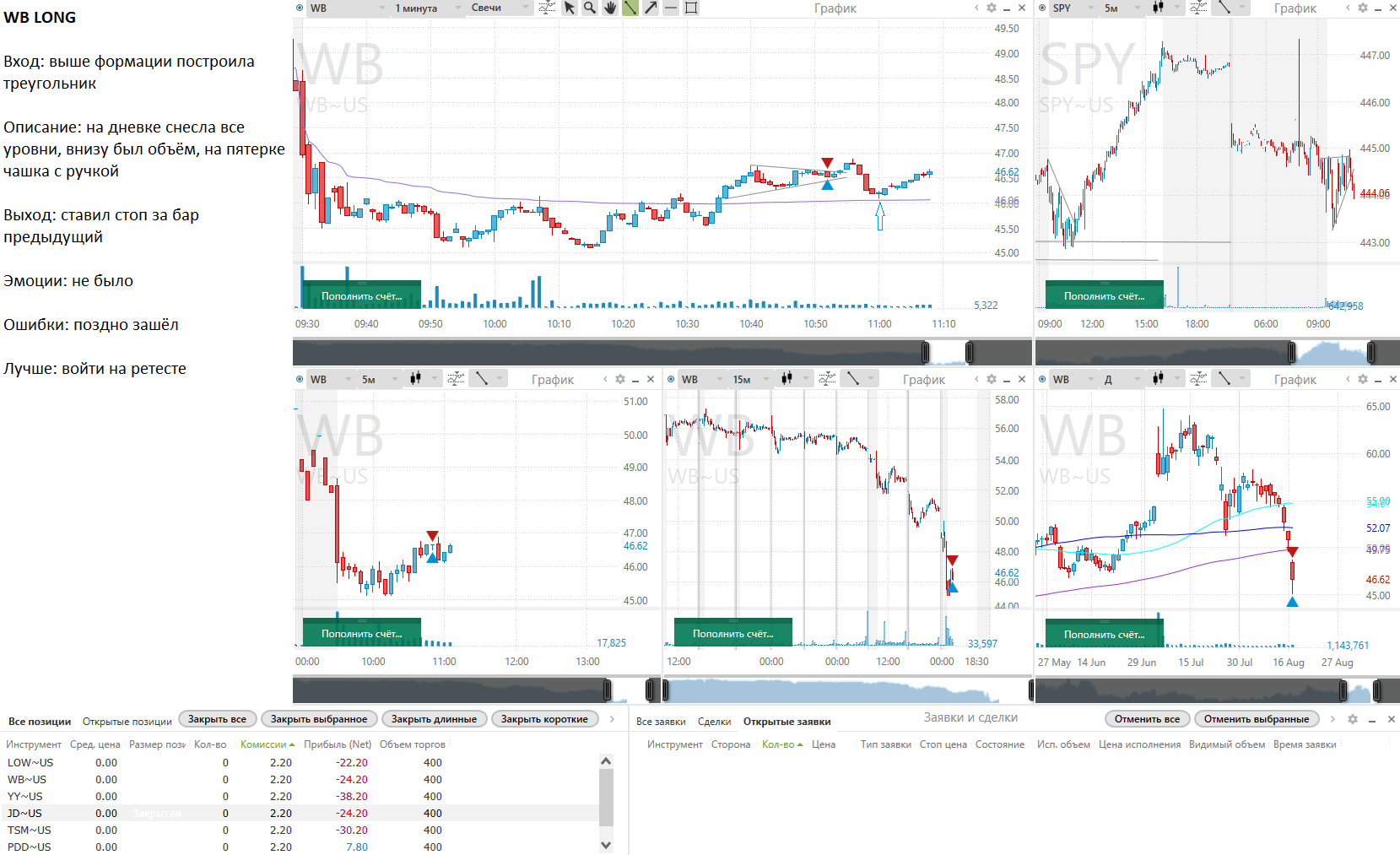The height and width of the screenshot is (855, 1400).
Task: Select line drawing tool in WB 5м chart
Action: coord(482,379)
